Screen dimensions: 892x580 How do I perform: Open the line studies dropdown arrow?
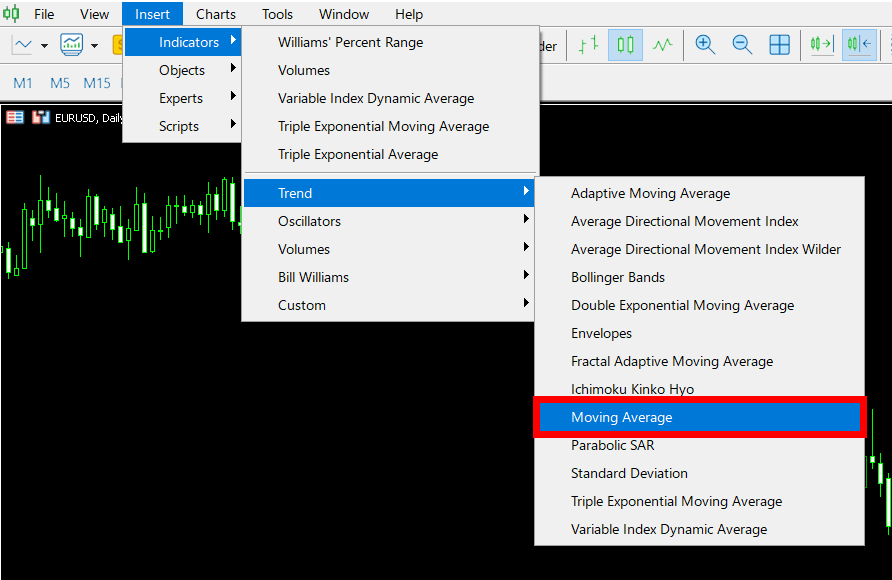coord(42,44)
